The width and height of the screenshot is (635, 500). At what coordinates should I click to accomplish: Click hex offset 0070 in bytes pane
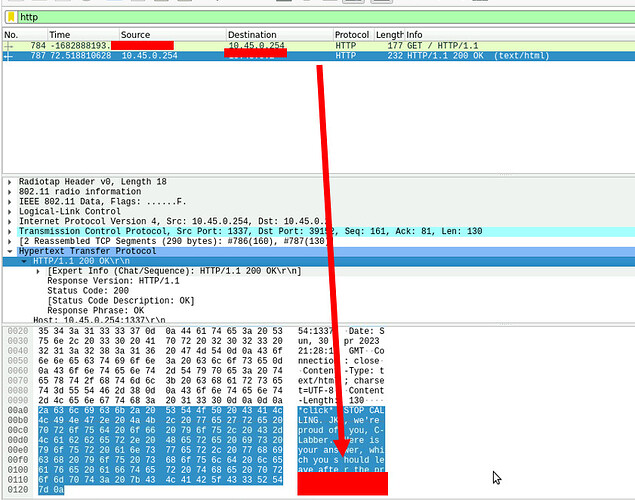click(18, 381)
